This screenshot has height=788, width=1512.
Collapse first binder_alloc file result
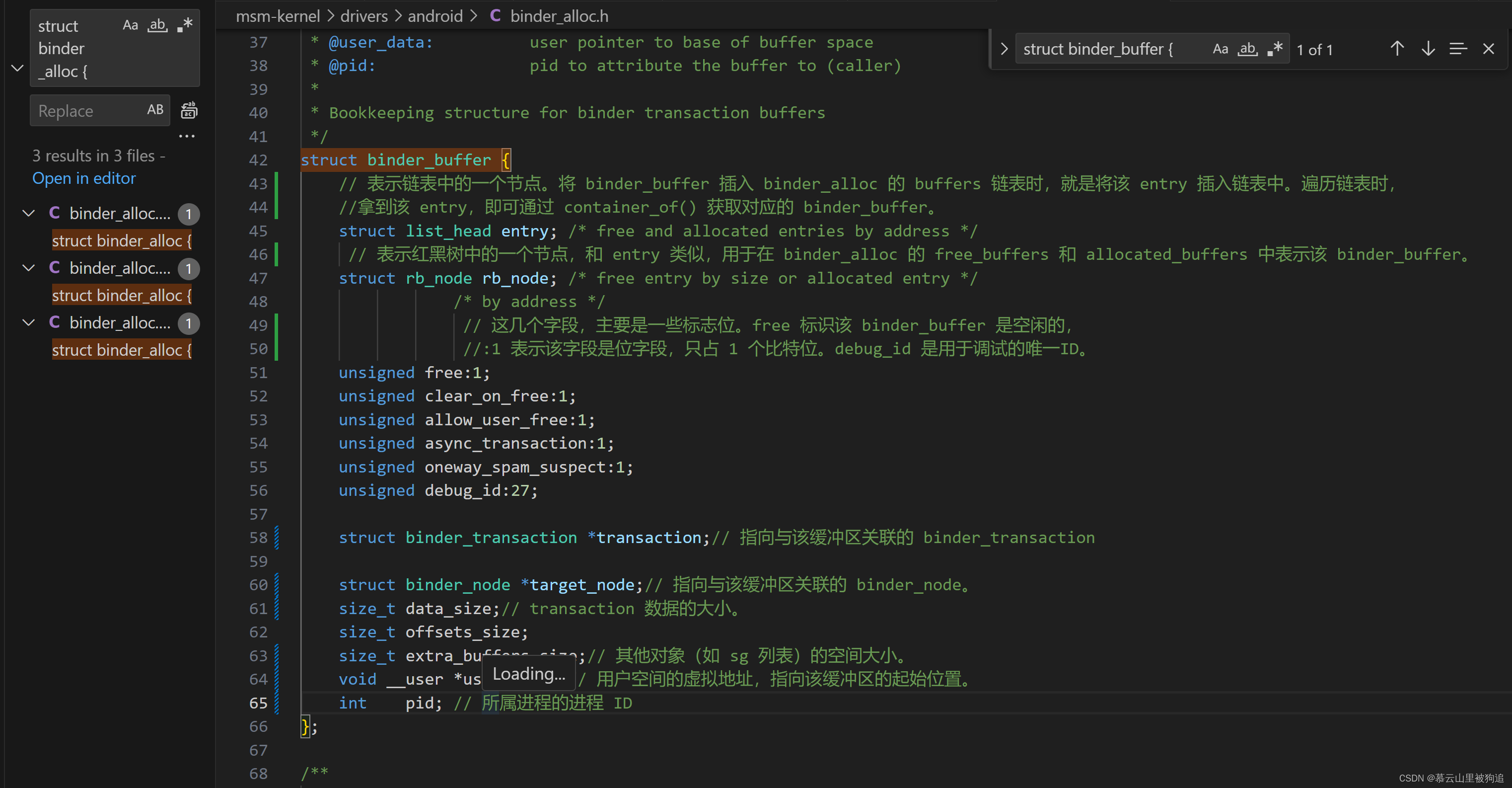(x=28, y=213)
